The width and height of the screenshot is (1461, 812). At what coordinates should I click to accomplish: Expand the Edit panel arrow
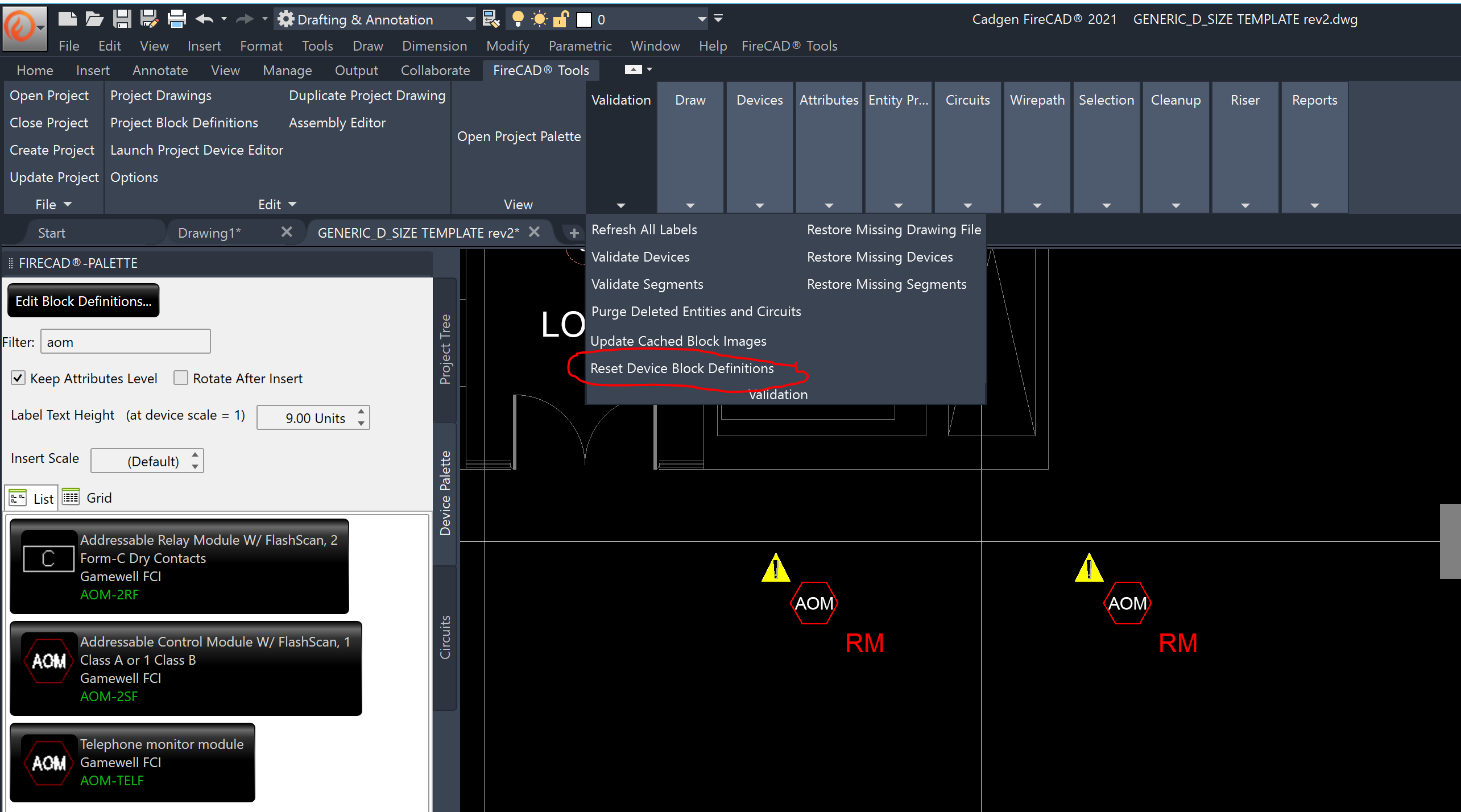[292, 204]
